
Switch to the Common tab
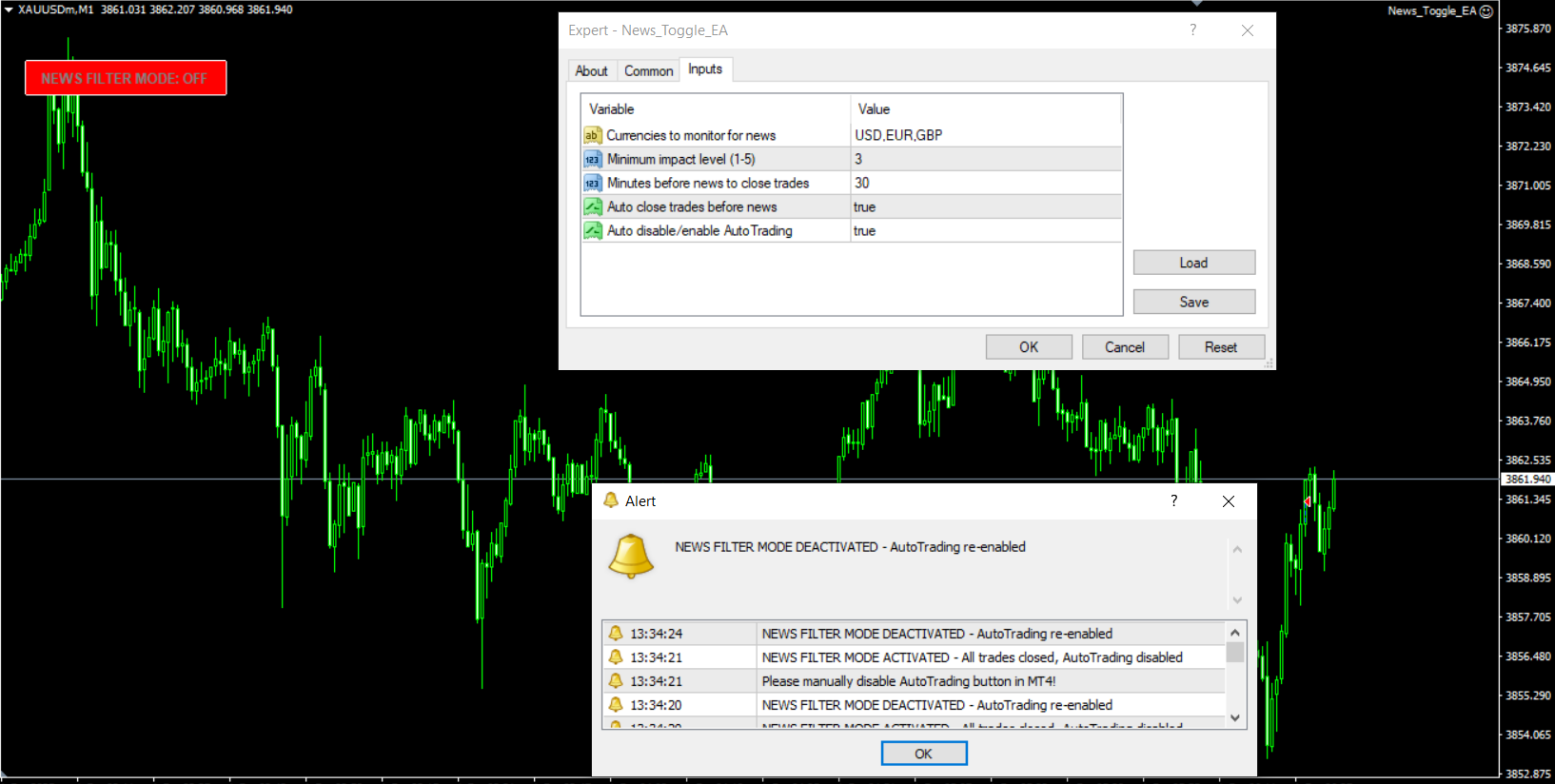point(648,71)
